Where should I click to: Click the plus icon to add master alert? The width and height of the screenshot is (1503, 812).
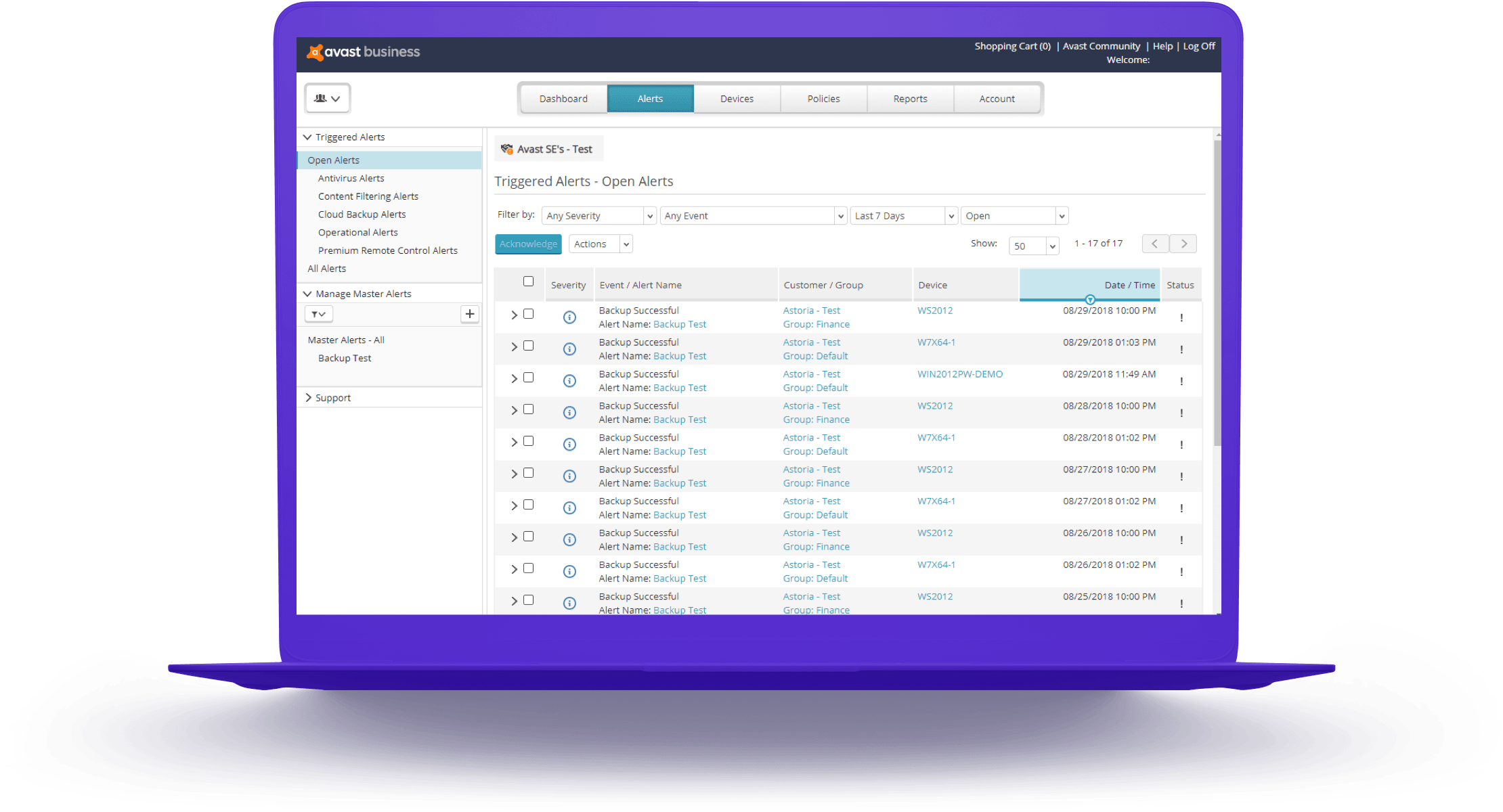(x=470, y=314)
